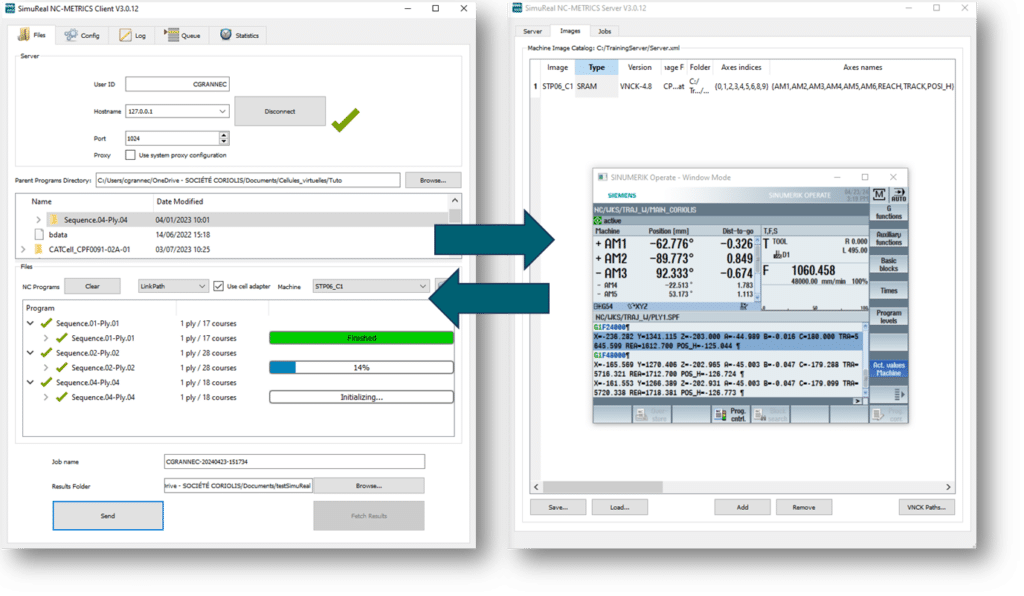1024x596 pixels.
Task: Open the Hostname dropdown showing 127.0.0.1
Action: click(177, 112)
